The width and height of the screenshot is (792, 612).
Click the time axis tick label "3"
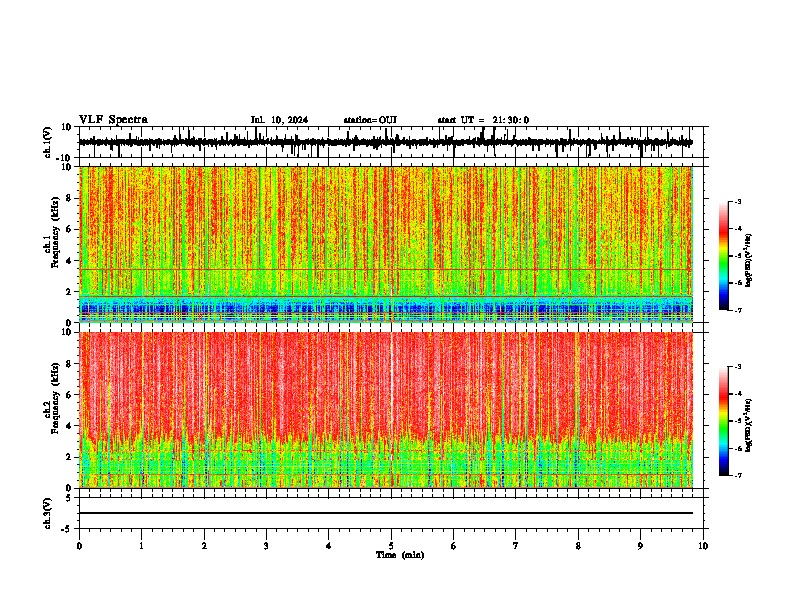coord(266,546)
